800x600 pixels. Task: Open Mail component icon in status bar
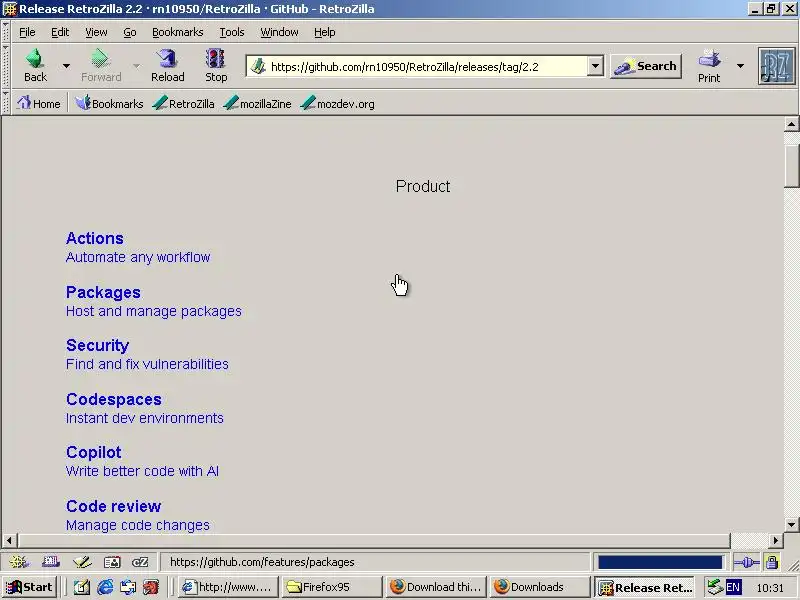click(51, 562)
